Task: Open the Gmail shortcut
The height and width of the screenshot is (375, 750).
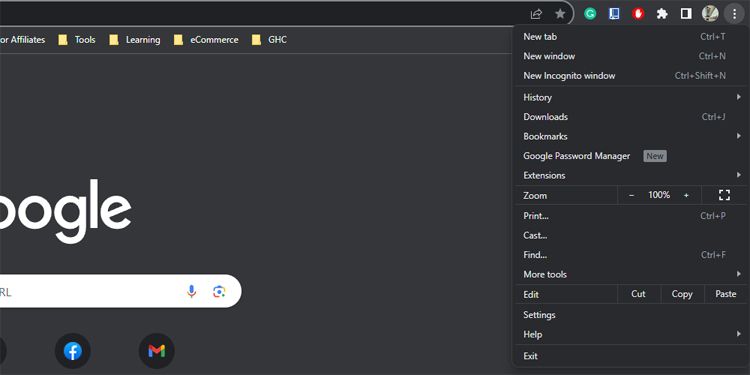Action: 156,352
